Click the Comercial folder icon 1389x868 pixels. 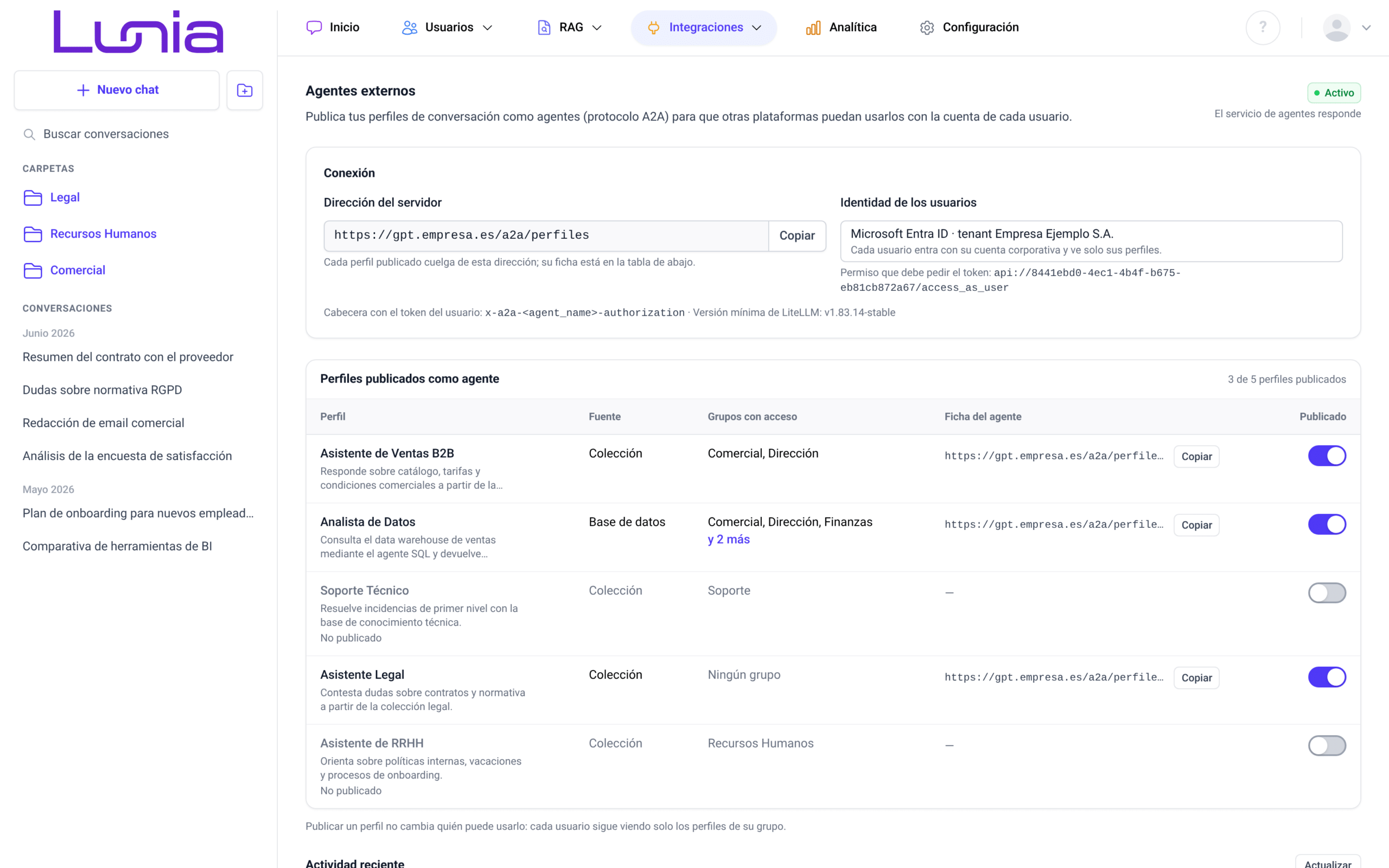point(33,270)
